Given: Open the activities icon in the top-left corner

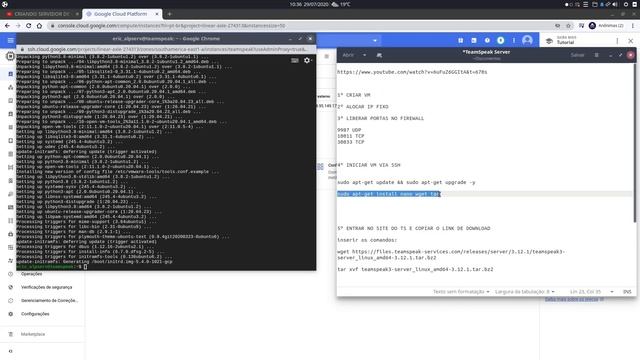Looking at the screenshot, I should click(x=5, y=4).
